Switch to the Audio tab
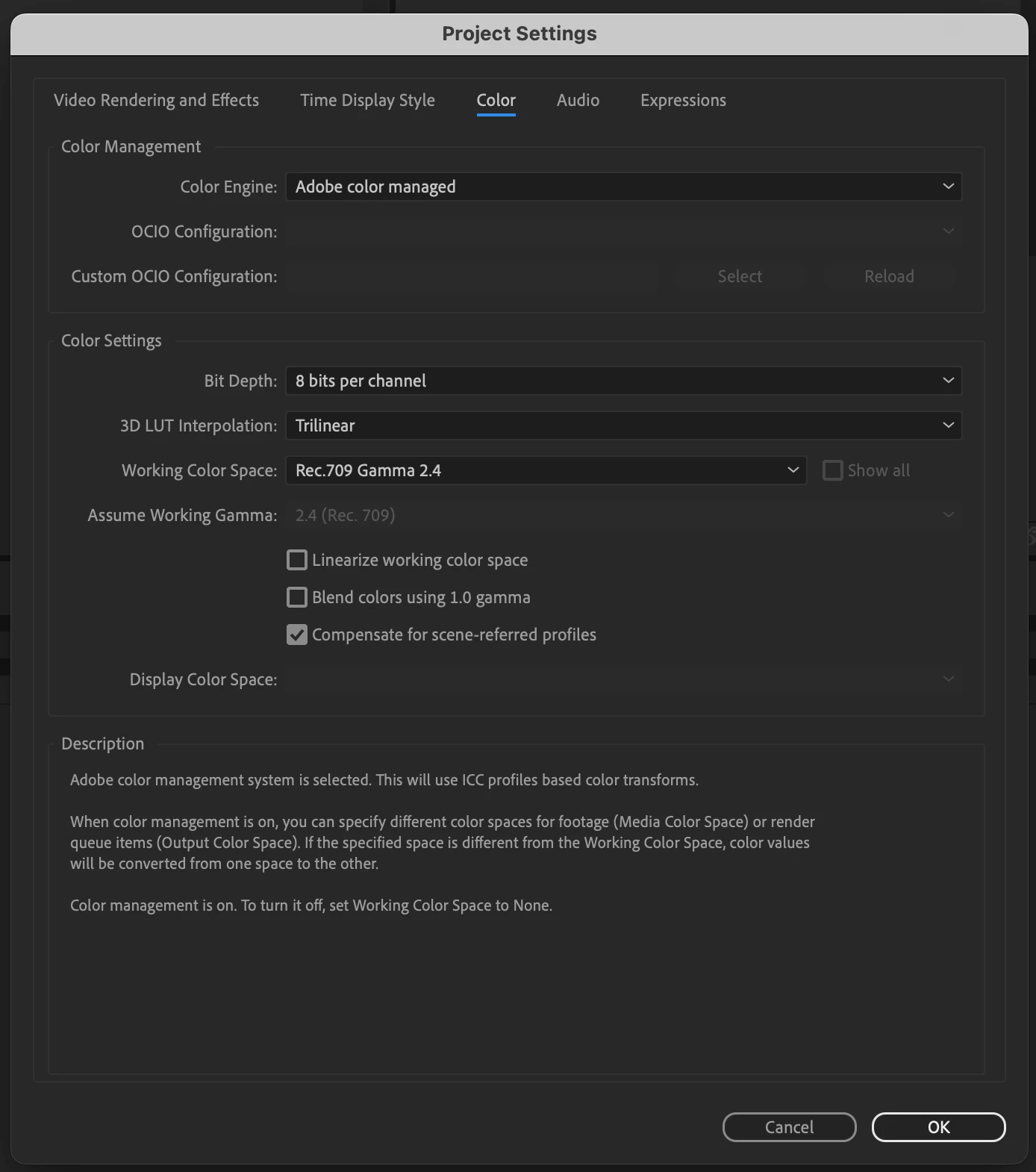1036x1172 pixels. click(x=578, y=100)
